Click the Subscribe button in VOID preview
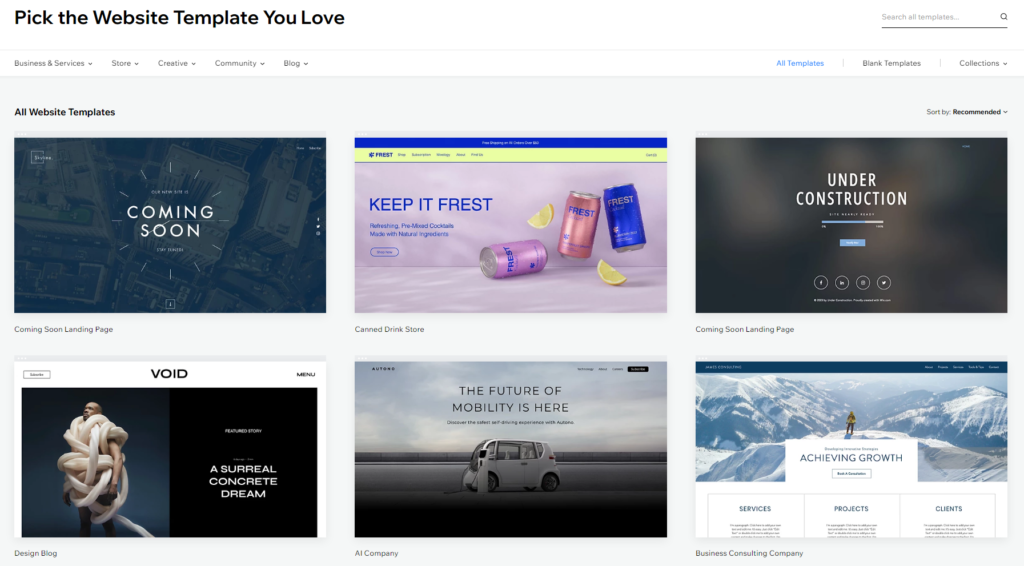Screen dimensions: 1024x566 37,374
